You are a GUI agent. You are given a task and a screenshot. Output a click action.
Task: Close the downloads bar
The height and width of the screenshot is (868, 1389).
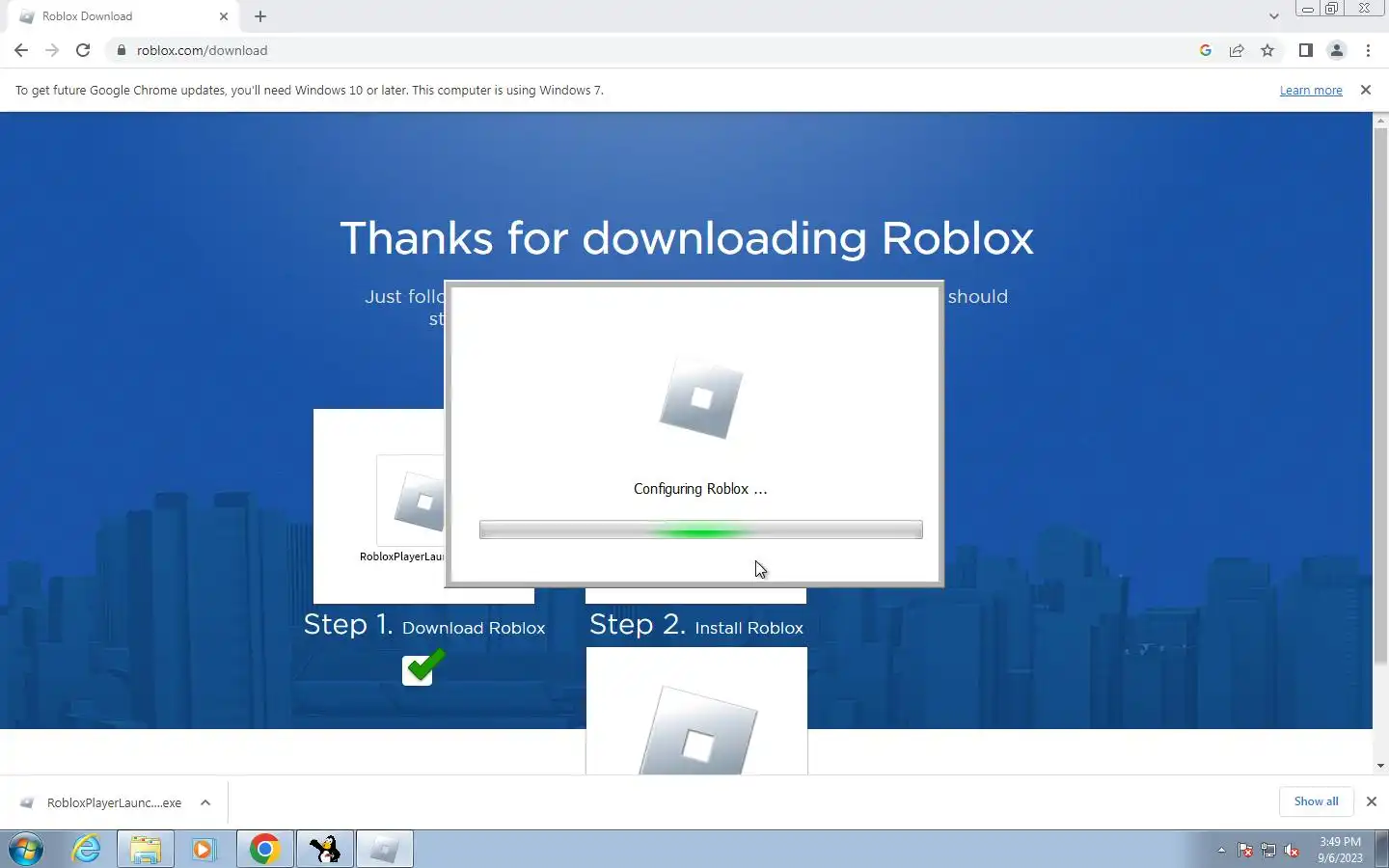click(1371, 801)
